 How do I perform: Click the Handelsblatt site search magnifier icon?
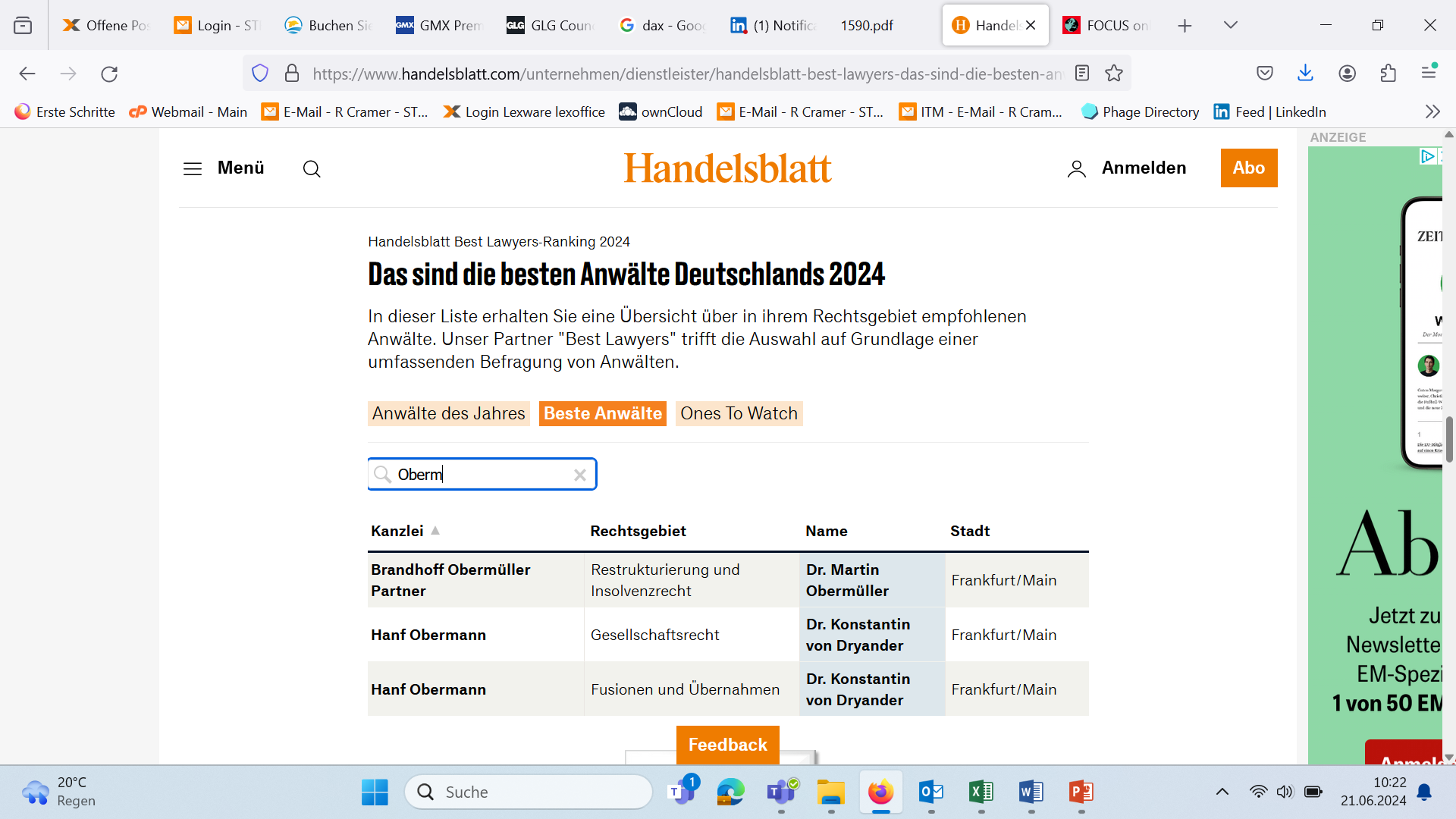coord(312,168)
